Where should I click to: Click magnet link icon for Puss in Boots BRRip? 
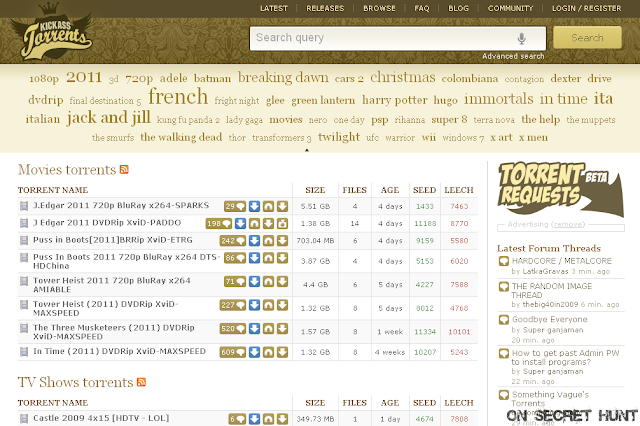point(268,241)
